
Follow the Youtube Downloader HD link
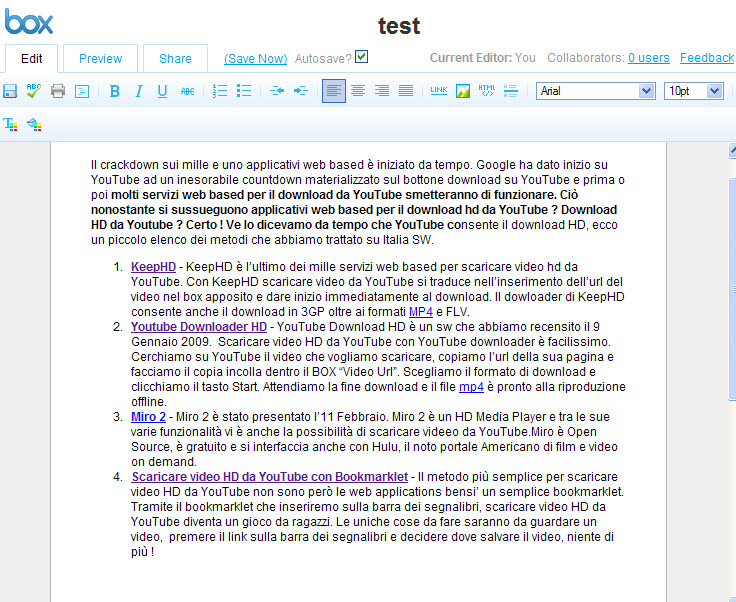(x=199, y=327)
